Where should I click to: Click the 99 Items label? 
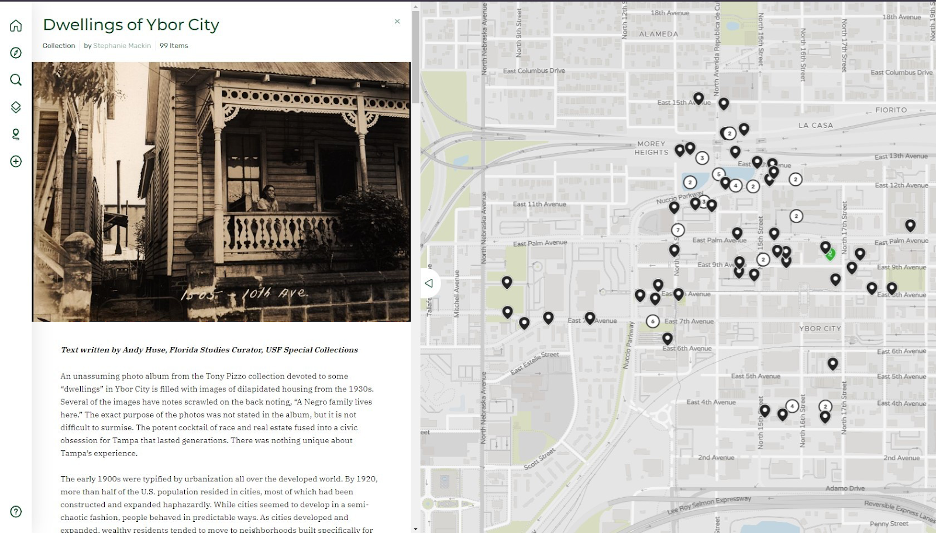[174, 45]
